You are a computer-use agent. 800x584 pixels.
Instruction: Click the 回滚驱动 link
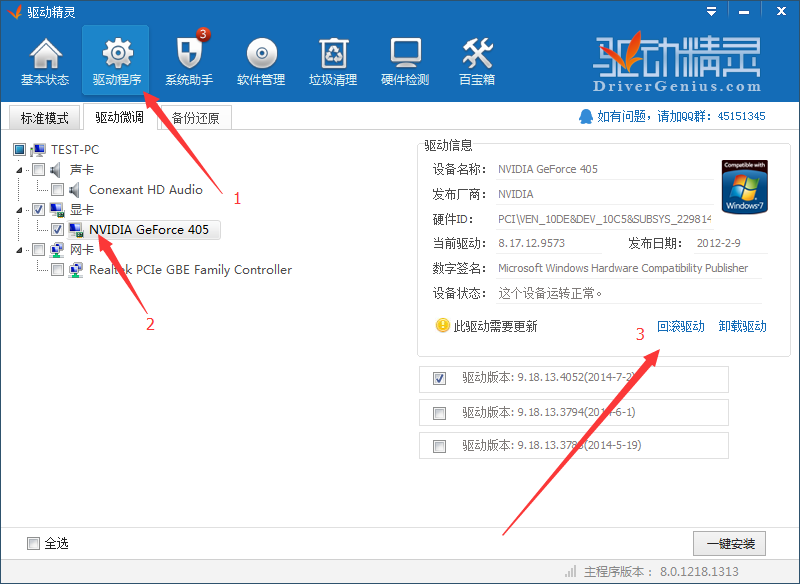(x=681, y=326)
